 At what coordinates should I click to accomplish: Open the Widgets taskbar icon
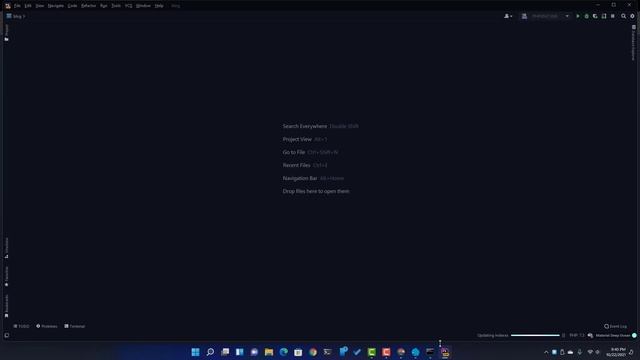click(x=240, y=352)
